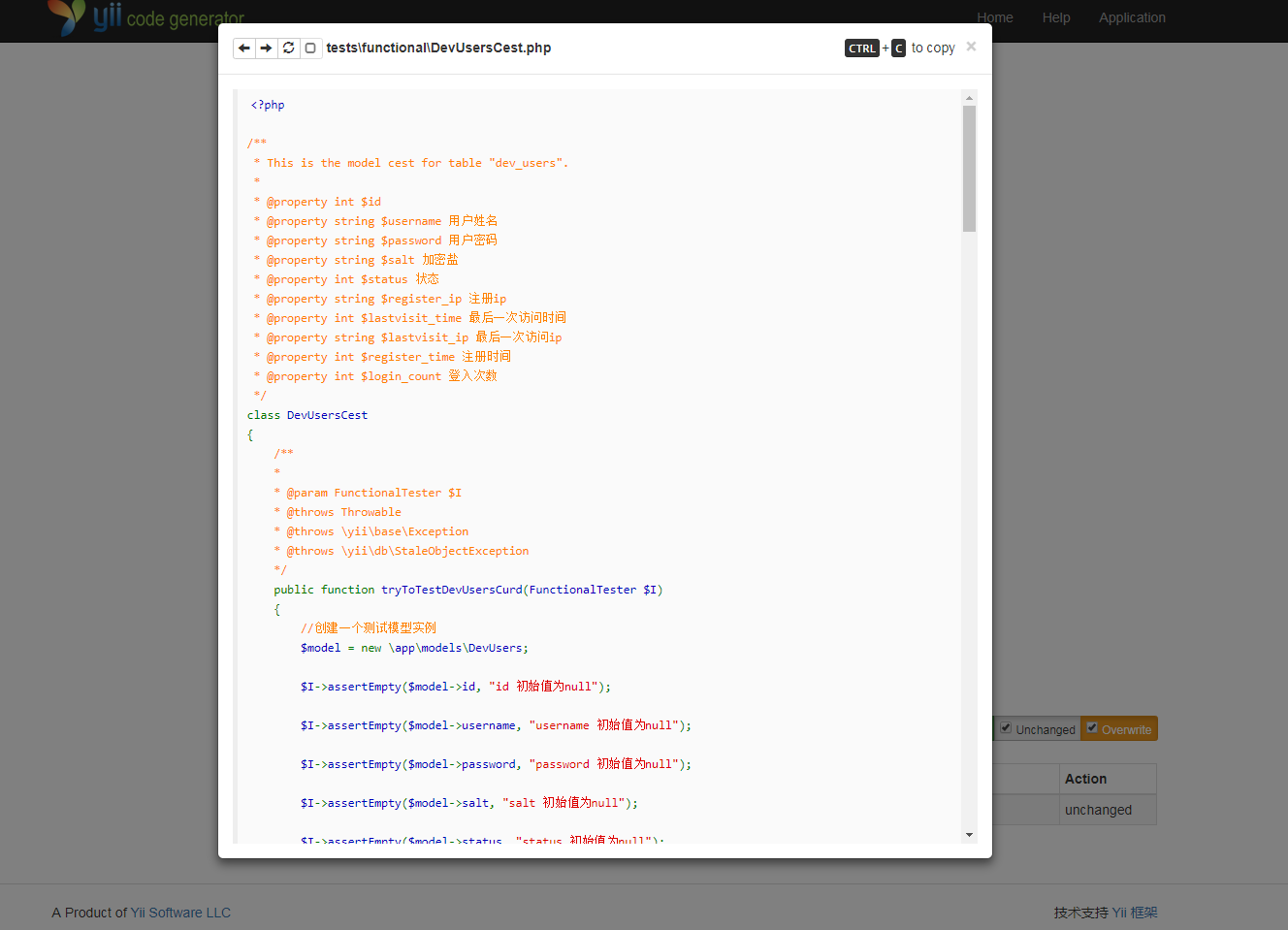
Task: Go to next file with right arrow
Action: [266, 48]
